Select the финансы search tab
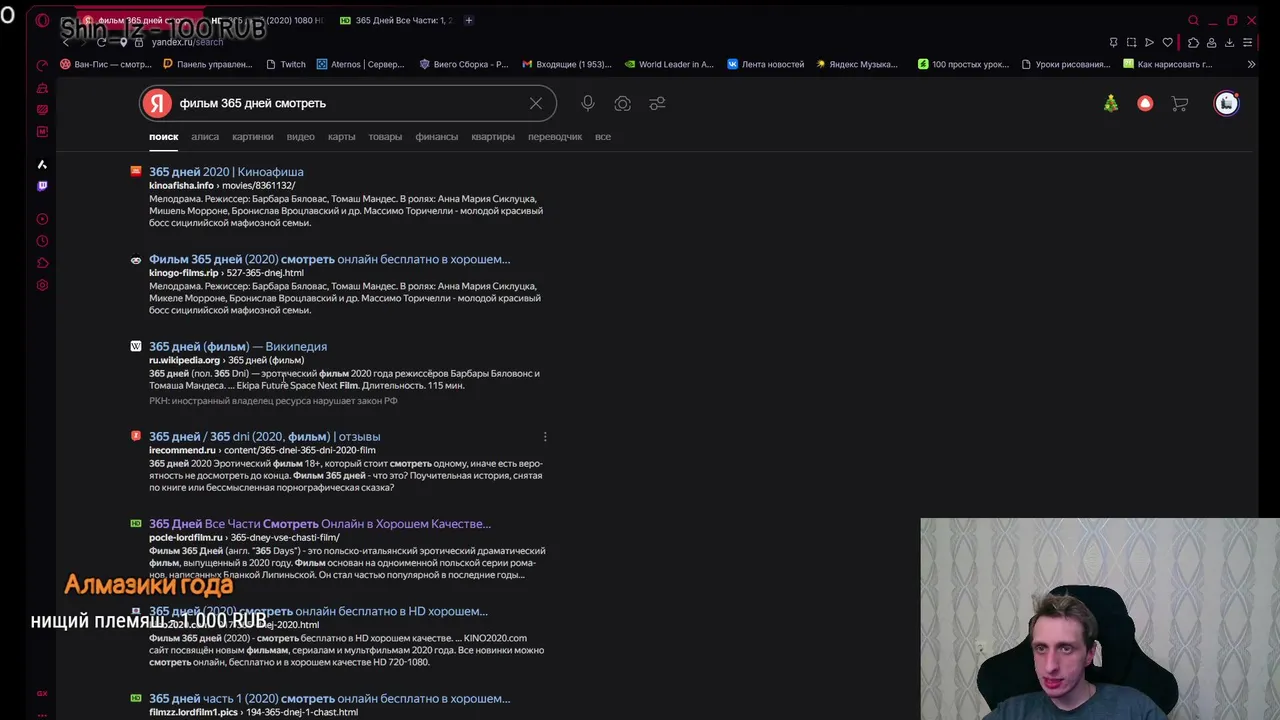The height and width of the screenshot is (720, 1280). [436, 136]
